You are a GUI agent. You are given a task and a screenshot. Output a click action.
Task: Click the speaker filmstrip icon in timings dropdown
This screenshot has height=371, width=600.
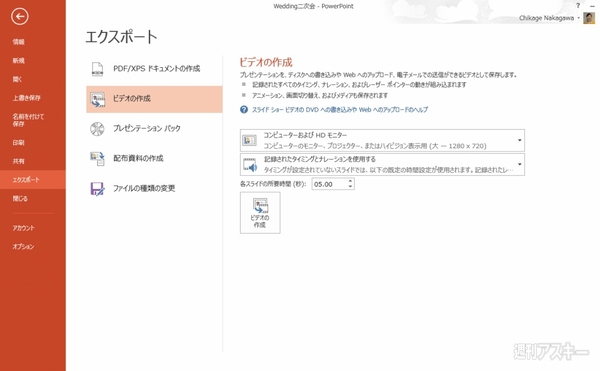(250, 165)
